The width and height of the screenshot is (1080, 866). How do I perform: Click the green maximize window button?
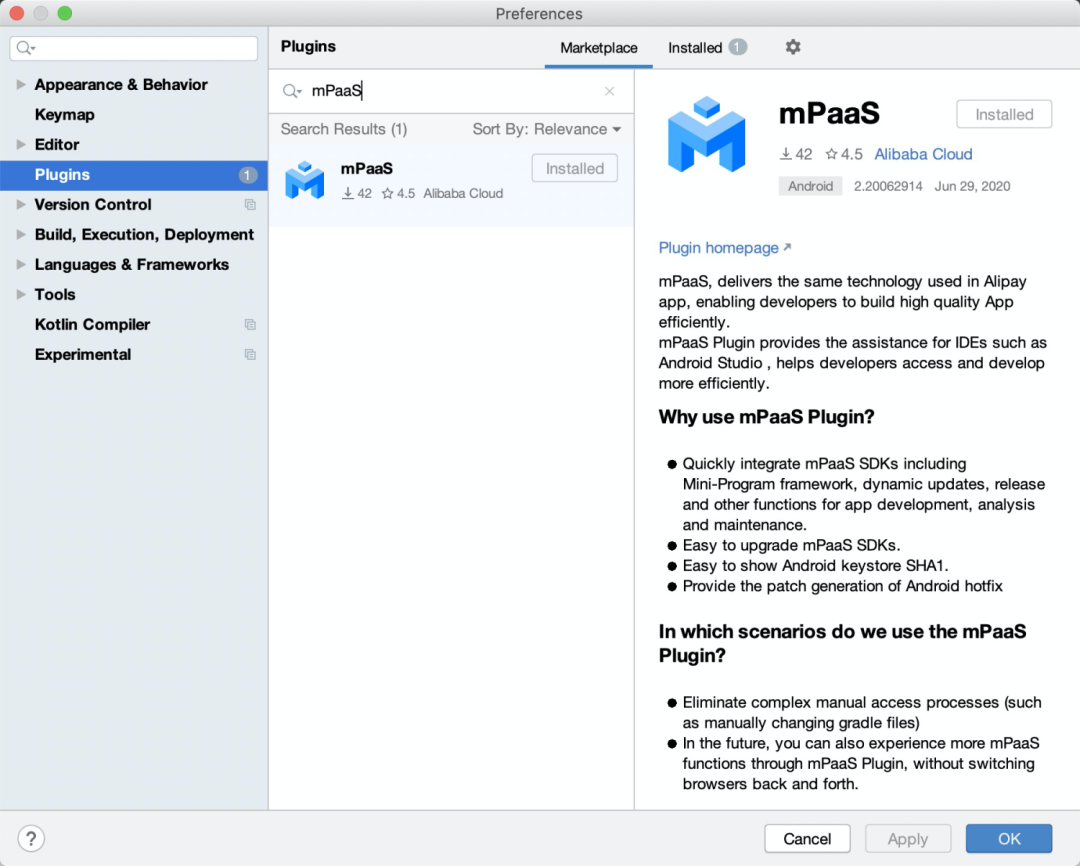(65, 13)
